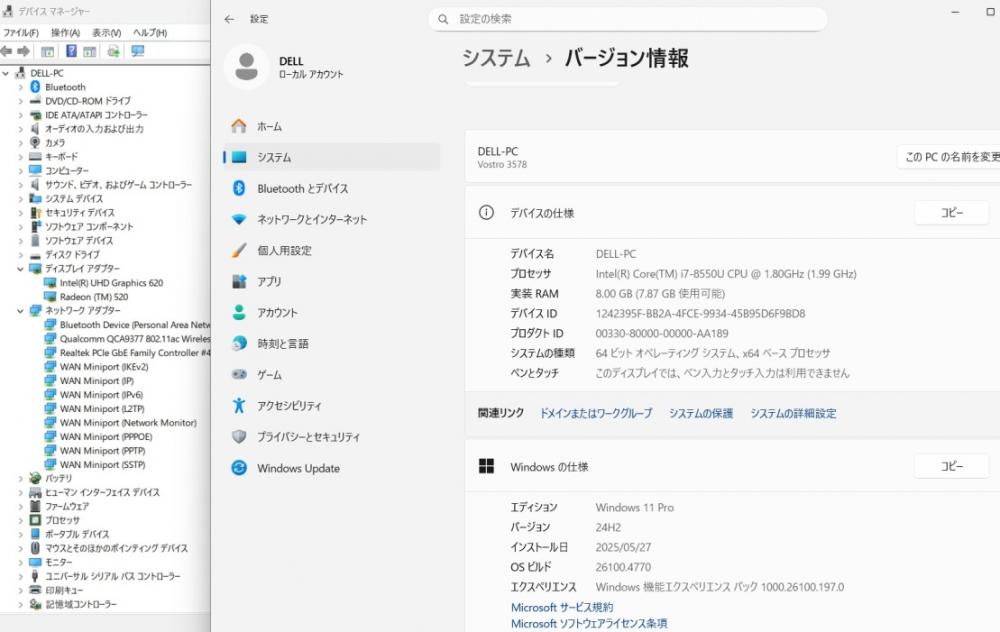Select WAN Miniport (PPPOE) entry

tap(106, 437)
